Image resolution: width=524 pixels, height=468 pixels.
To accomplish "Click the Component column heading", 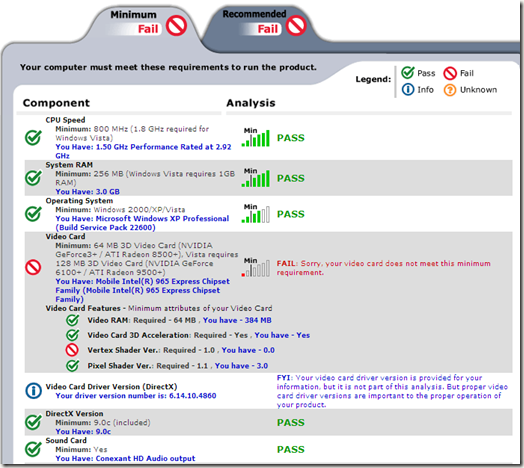I will point(56,103).
